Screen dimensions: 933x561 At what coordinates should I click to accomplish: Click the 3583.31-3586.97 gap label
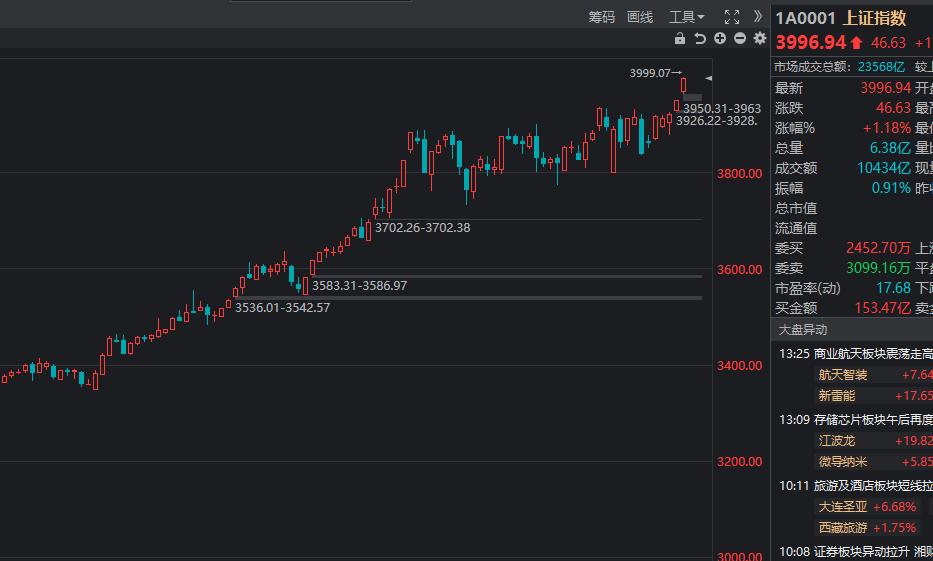[x=359, y=286]
